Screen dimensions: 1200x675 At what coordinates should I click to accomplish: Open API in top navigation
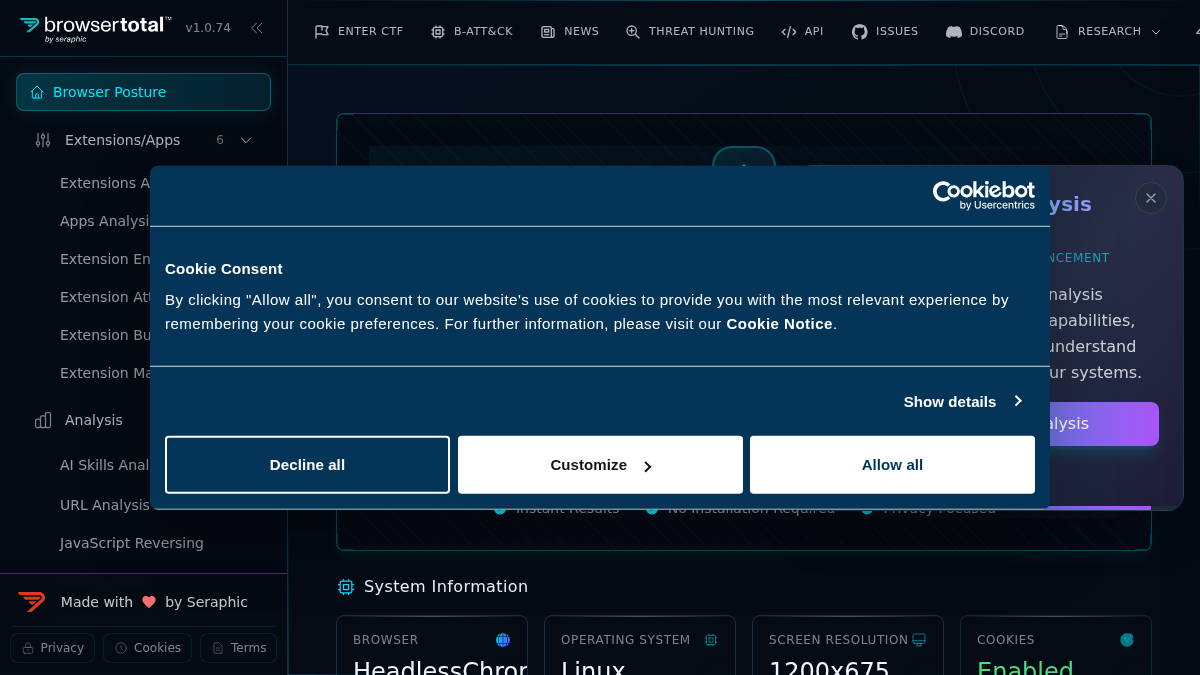click(x=803, y=32)
